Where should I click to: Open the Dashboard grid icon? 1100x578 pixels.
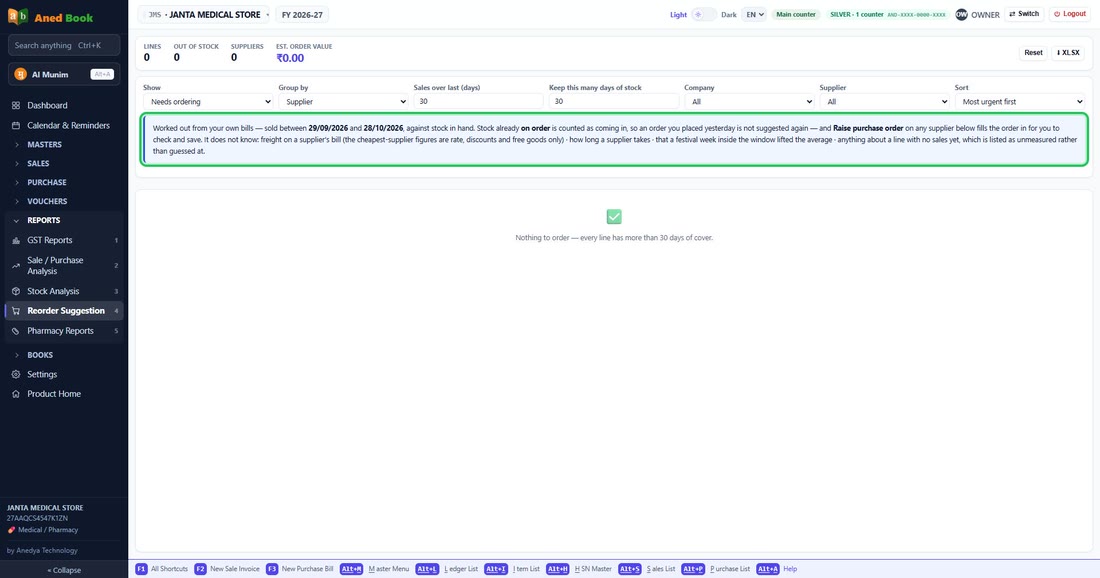click(x=15, y=105)
